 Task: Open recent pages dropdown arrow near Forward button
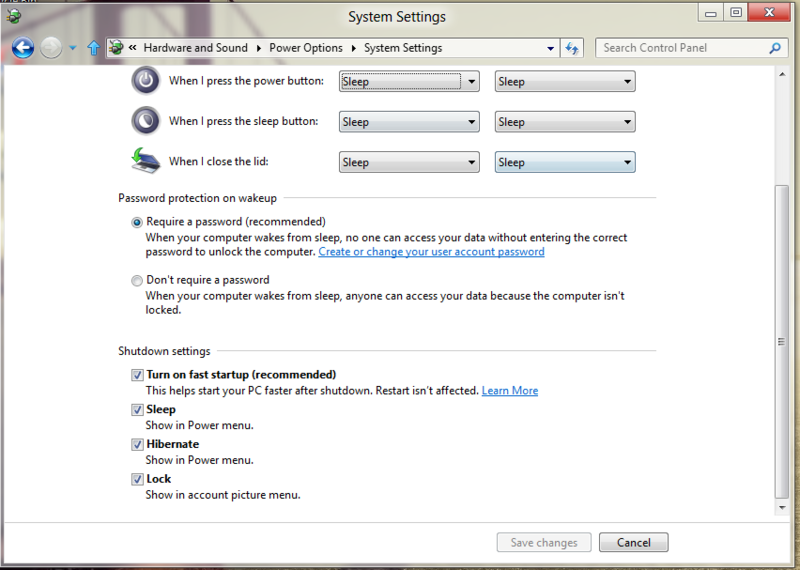(72, 48)
